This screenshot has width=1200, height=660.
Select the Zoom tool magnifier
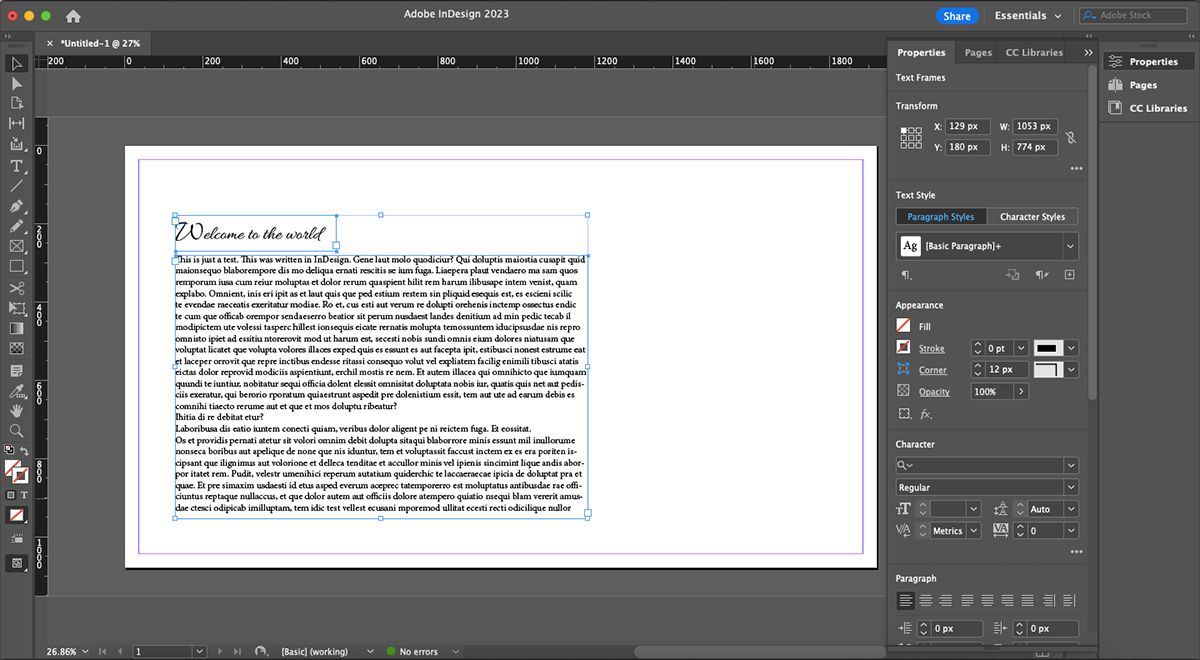point(17,431)
